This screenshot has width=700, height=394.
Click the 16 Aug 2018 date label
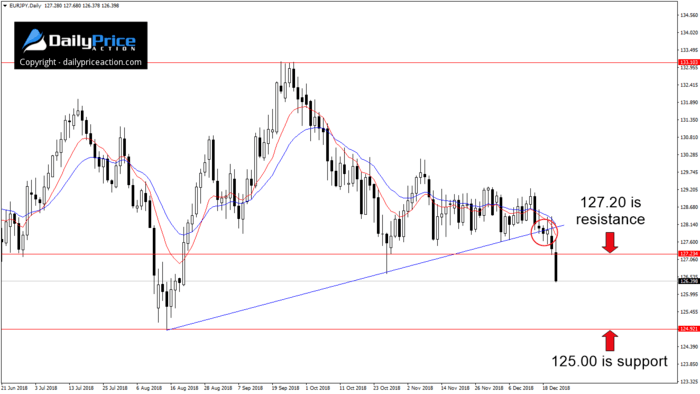[x=184, y=388]
